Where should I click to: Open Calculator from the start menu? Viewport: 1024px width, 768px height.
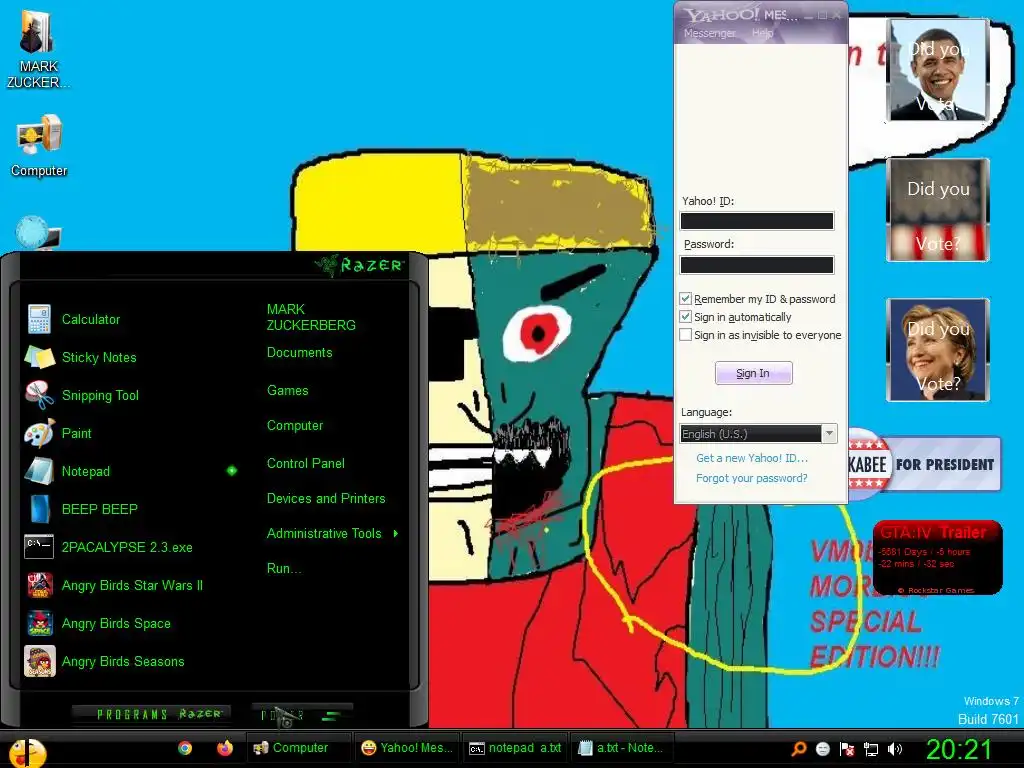pyautogui.click(x=91, y=319)
